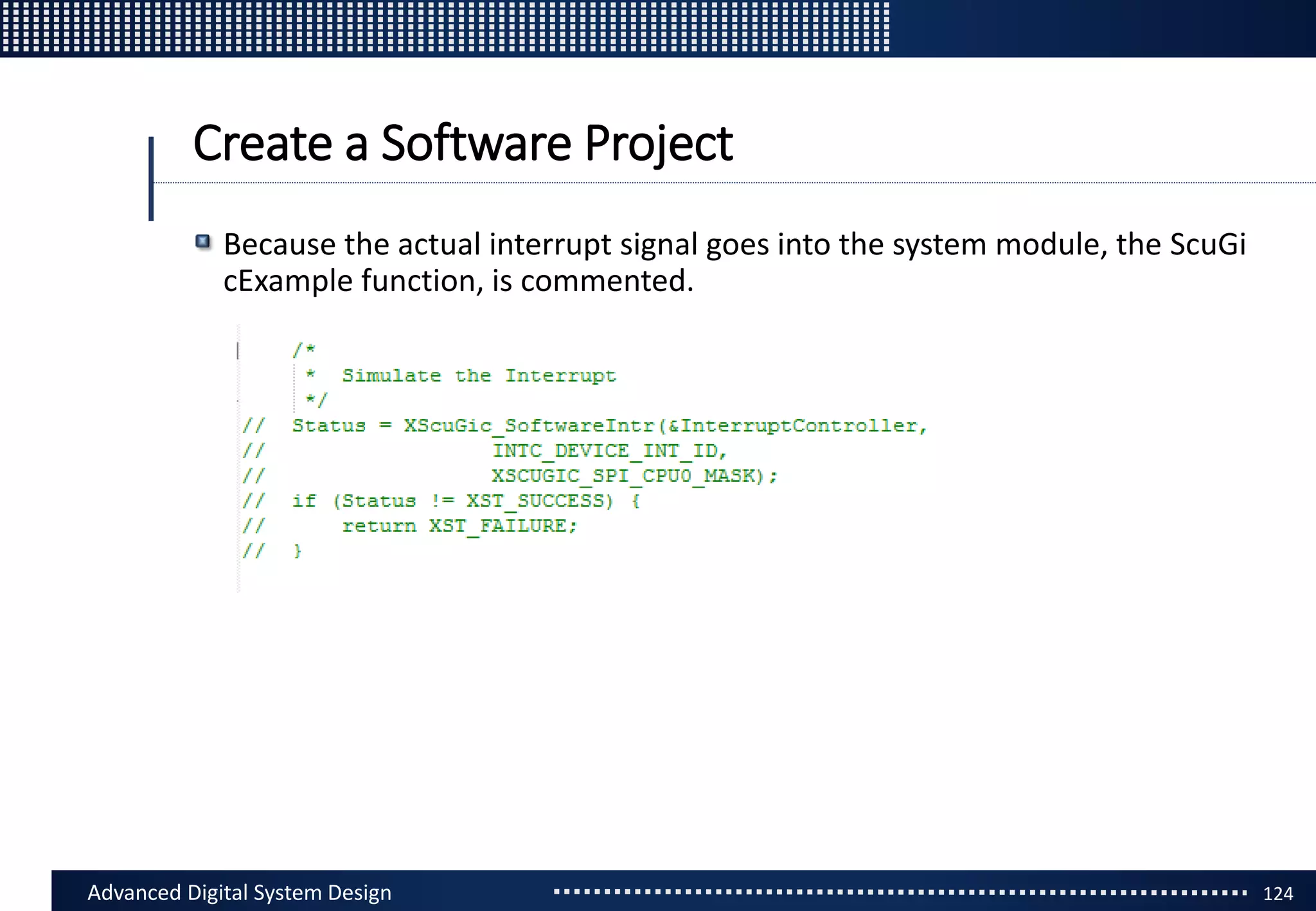Click the dotted row in the footer bar
This screenshot has width=1316, height=911.
pyautogui.click(x=900, y=892)
